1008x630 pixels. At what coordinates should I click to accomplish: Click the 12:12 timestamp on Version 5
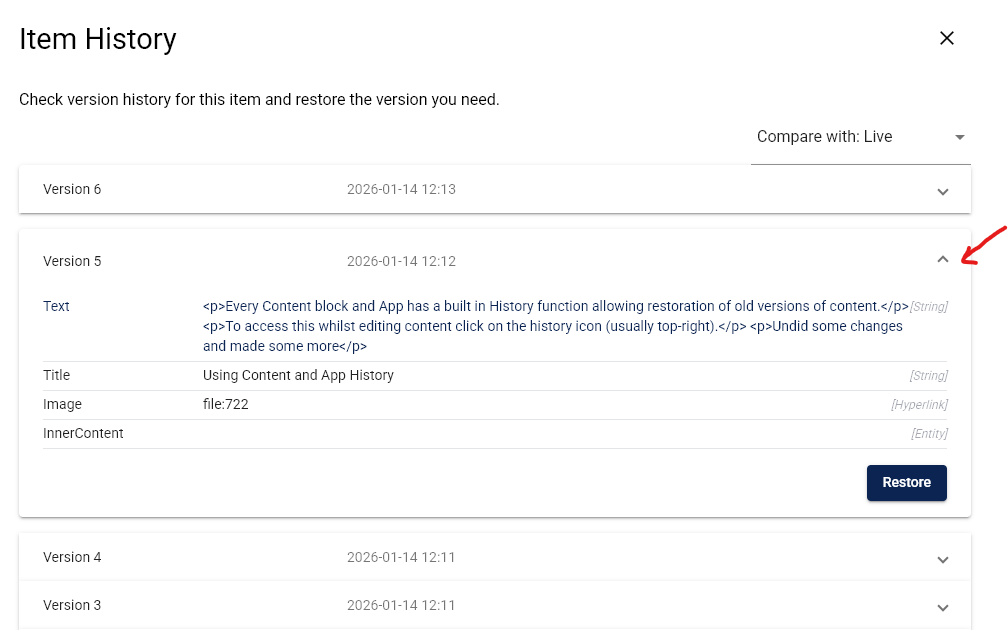click(x=401, y=261)
